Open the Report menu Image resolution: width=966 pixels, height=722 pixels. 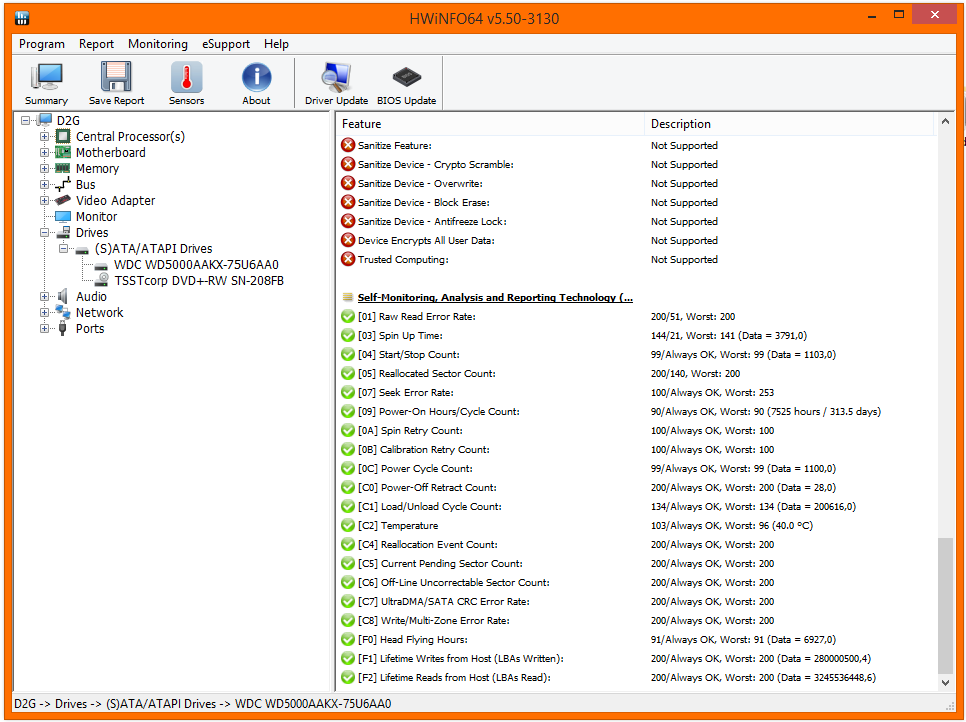(96, 44)
